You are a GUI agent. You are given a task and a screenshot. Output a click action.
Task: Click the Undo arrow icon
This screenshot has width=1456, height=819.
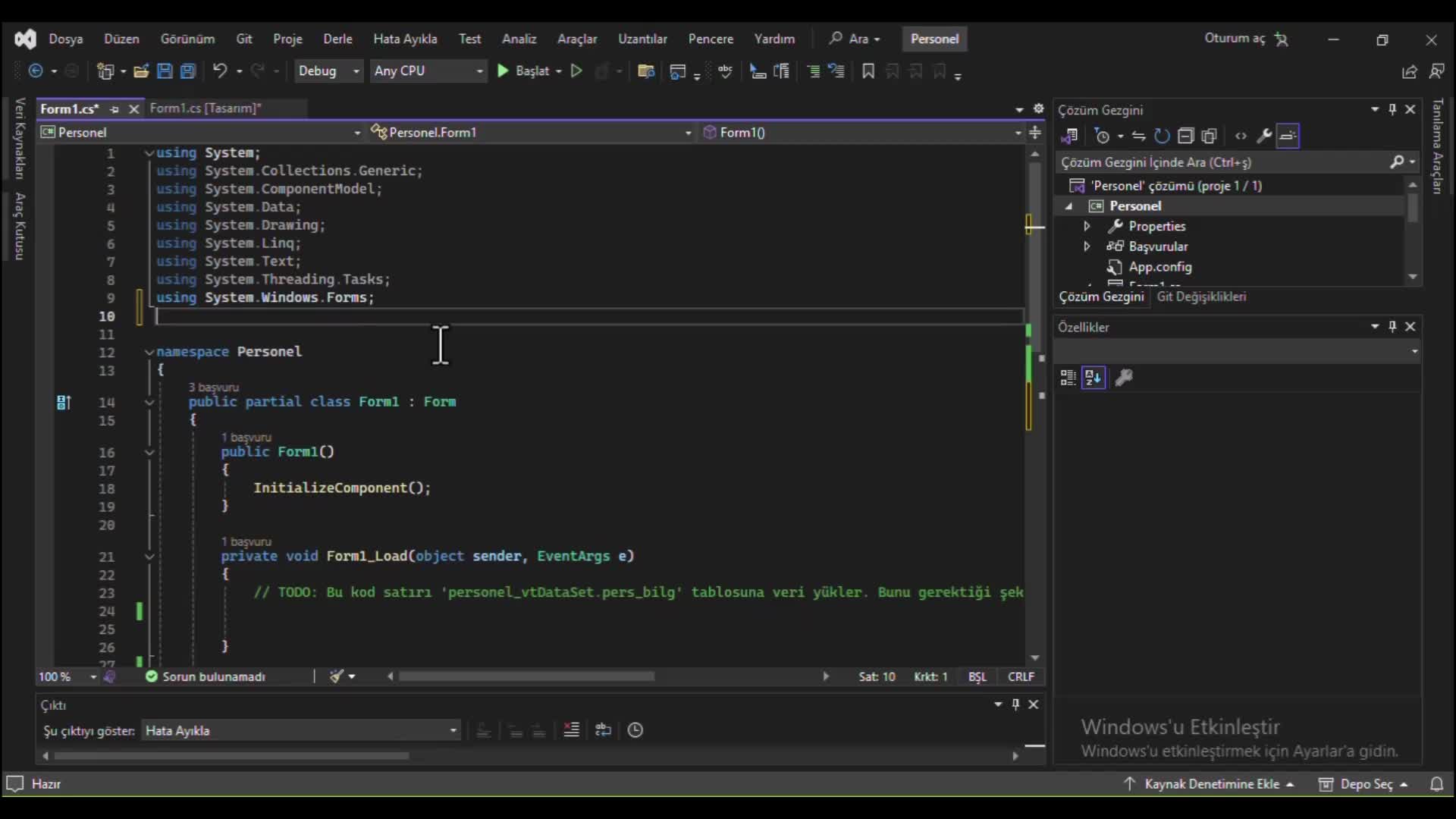(x=220, y=71)
